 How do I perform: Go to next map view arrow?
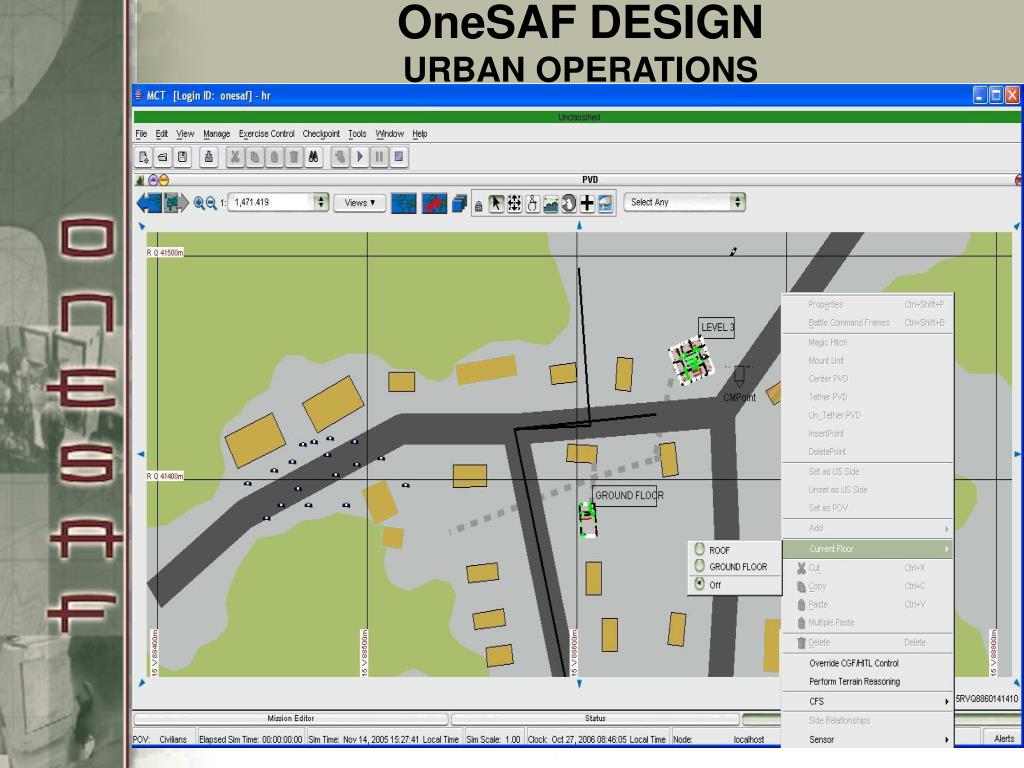(x=176, y=203)
